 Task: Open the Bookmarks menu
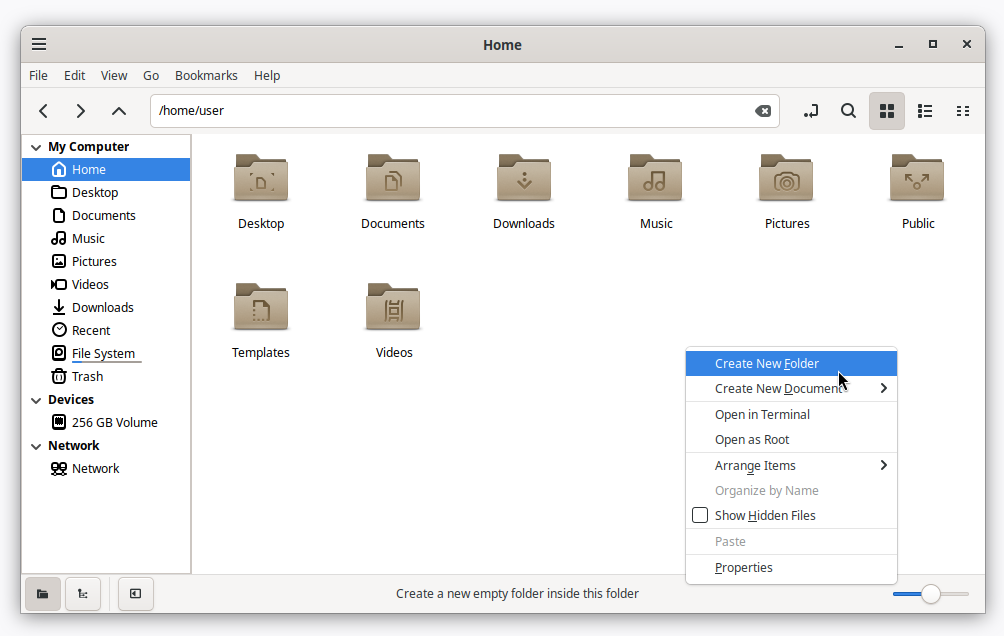tap(206, 76)
